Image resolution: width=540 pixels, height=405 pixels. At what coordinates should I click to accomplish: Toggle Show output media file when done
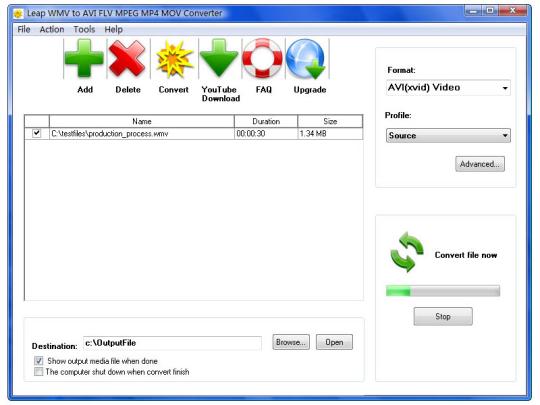39,361
